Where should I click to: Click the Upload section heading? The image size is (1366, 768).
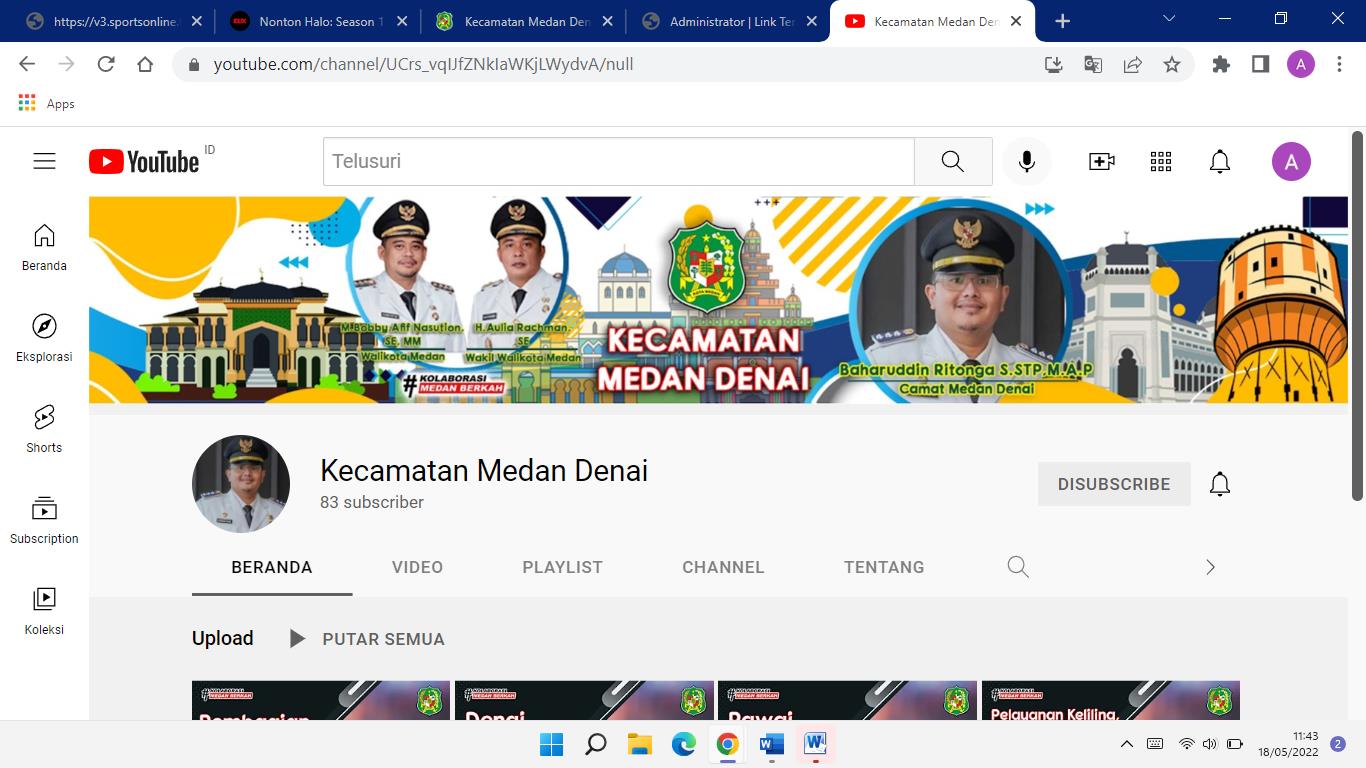(223, 638)
